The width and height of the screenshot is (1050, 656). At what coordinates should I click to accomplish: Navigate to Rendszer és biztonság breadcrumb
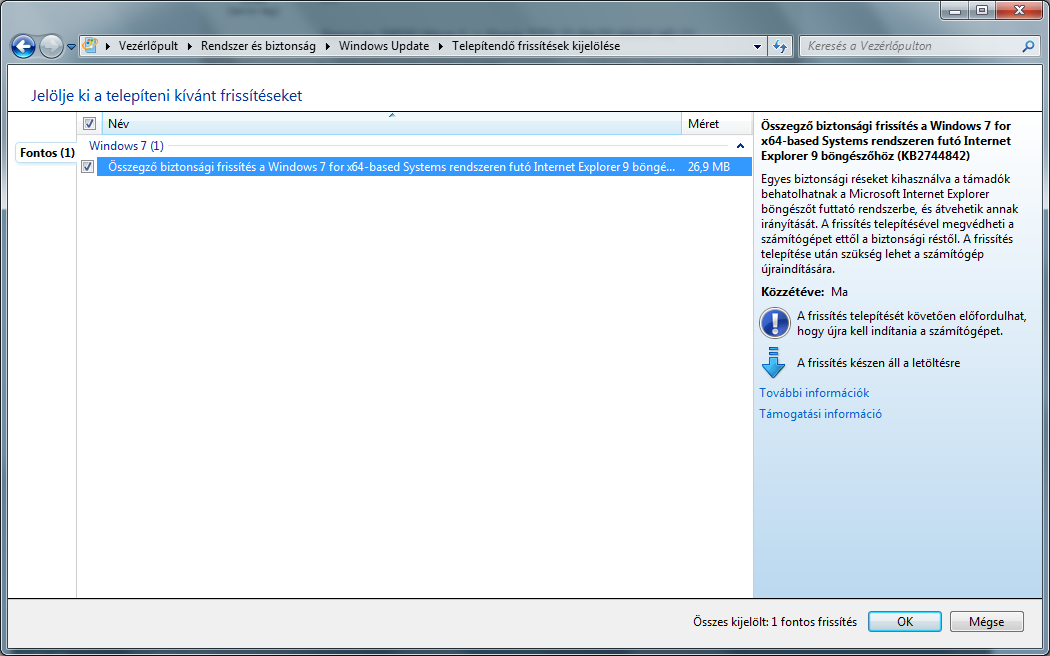(258, 46)
